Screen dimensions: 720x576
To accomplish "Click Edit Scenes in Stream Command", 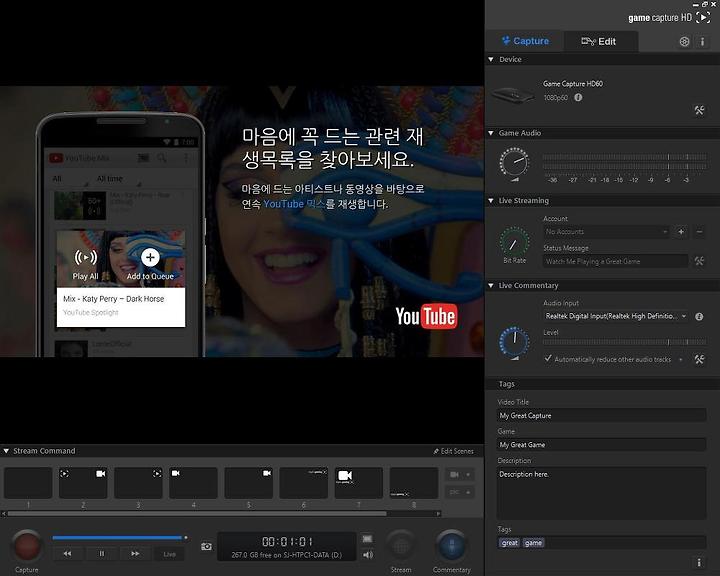I will pos(453,451).
